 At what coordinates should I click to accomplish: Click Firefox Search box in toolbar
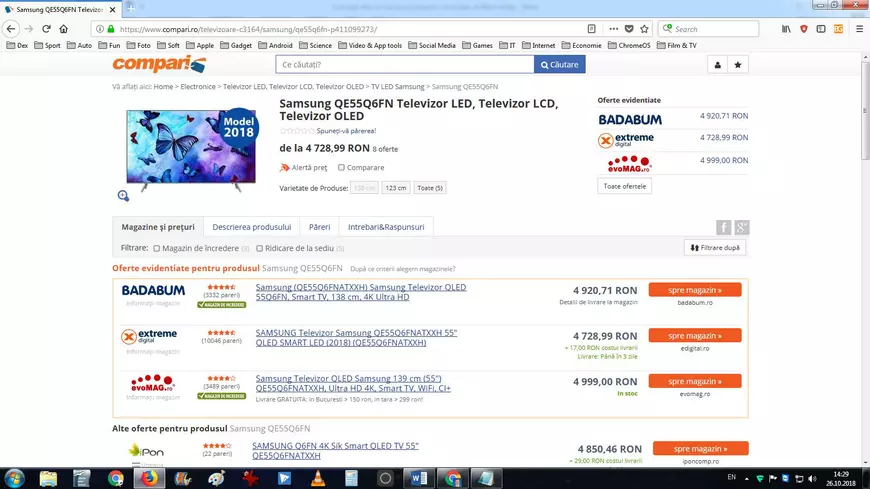point(708,29)
